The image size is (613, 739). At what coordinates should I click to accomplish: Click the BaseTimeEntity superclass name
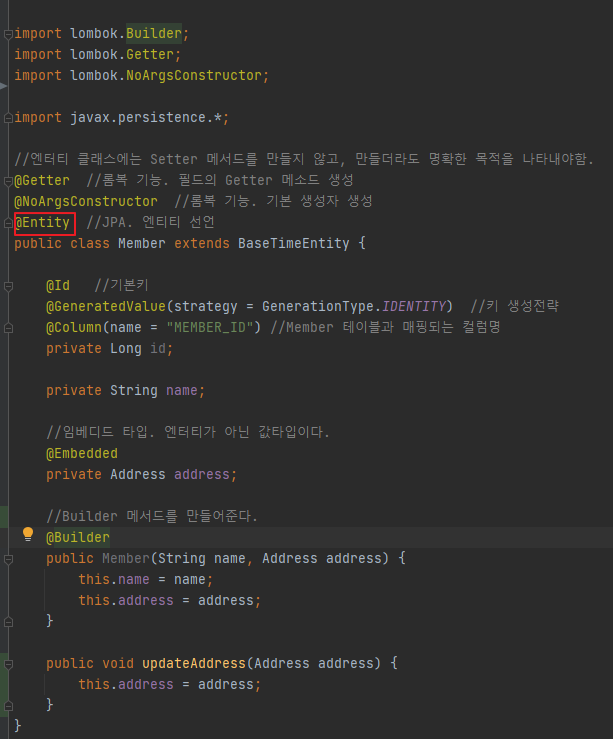294,243
